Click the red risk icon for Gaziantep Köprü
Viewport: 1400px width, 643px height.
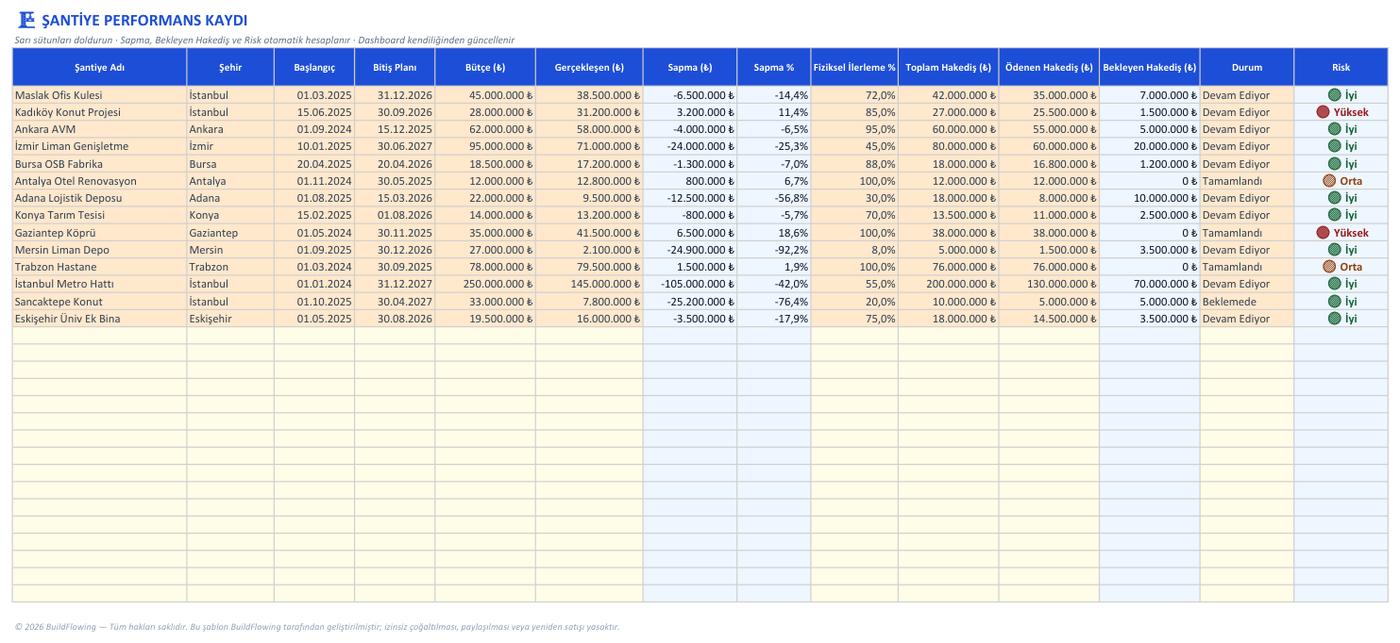click(1323, 232)
